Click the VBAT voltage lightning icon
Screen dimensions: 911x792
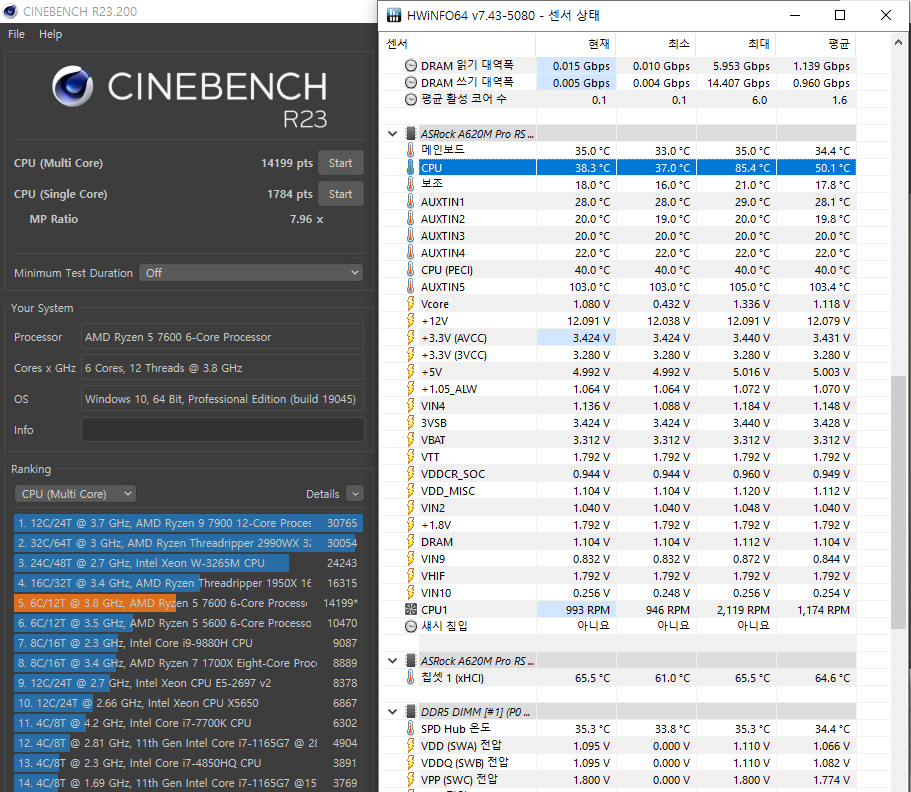tap(411, 439)
